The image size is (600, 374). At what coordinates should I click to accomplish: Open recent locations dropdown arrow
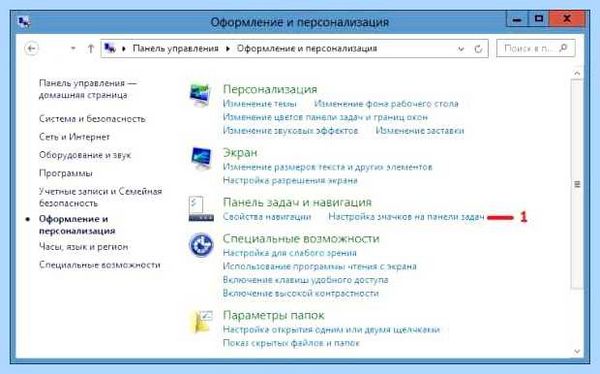click(x=73, y=49)
